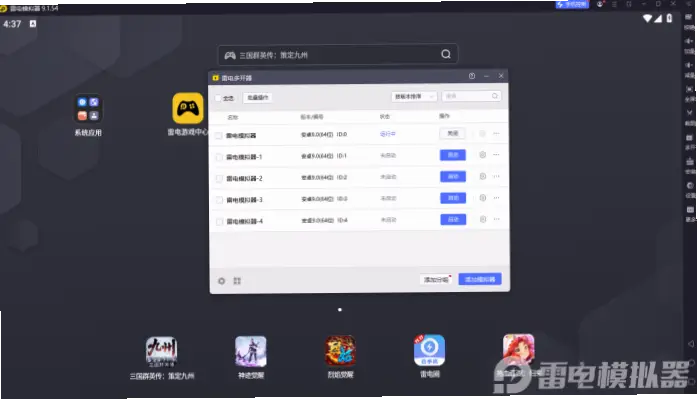
Task: Open more-options menu for 雷电模拟器-1
Action: (x=496, y=155)
